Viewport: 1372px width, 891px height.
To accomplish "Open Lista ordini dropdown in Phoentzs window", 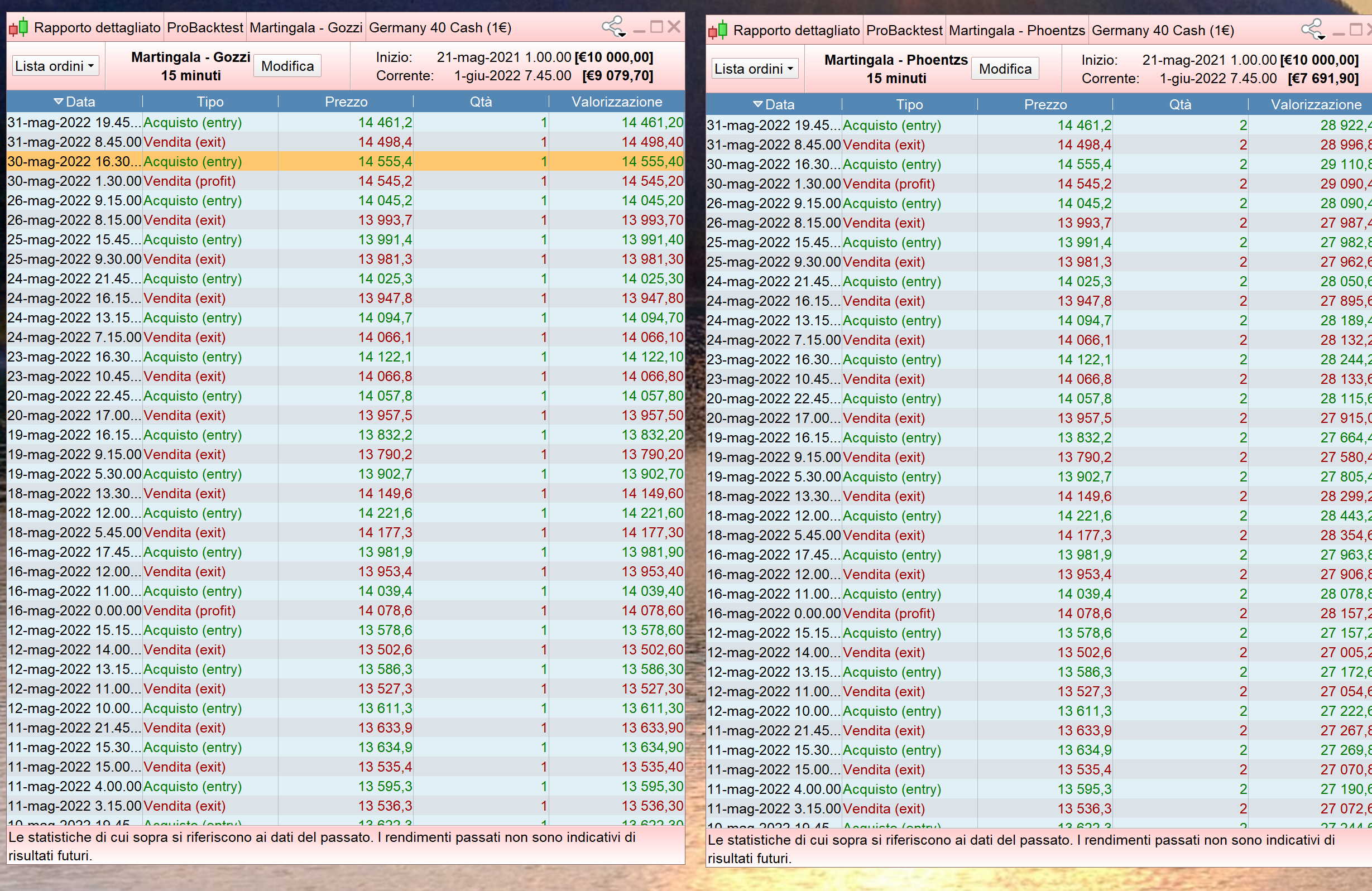I will tap(755, 69).
